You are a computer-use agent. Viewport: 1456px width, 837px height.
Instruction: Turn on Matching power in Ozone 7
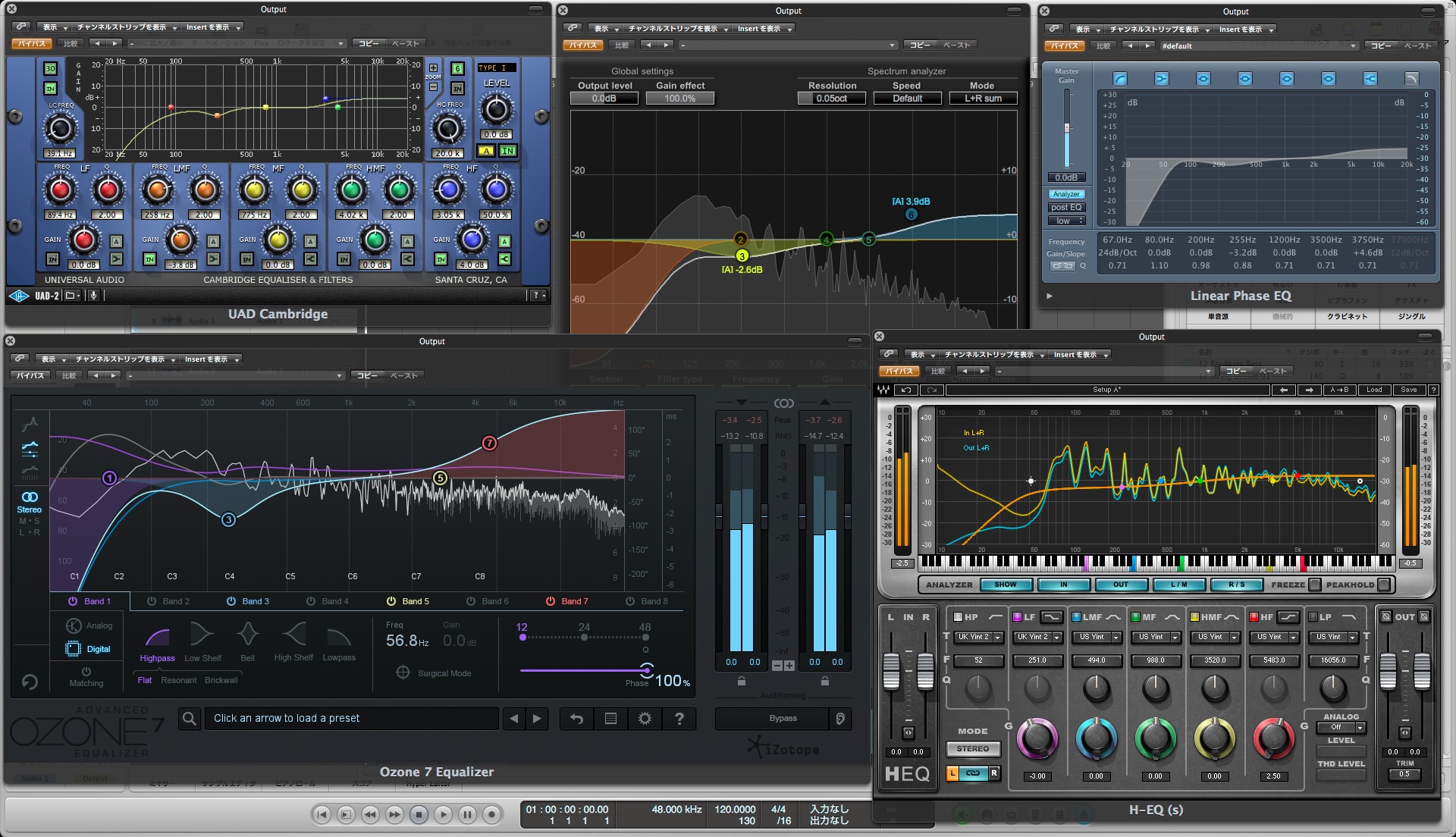86,671
